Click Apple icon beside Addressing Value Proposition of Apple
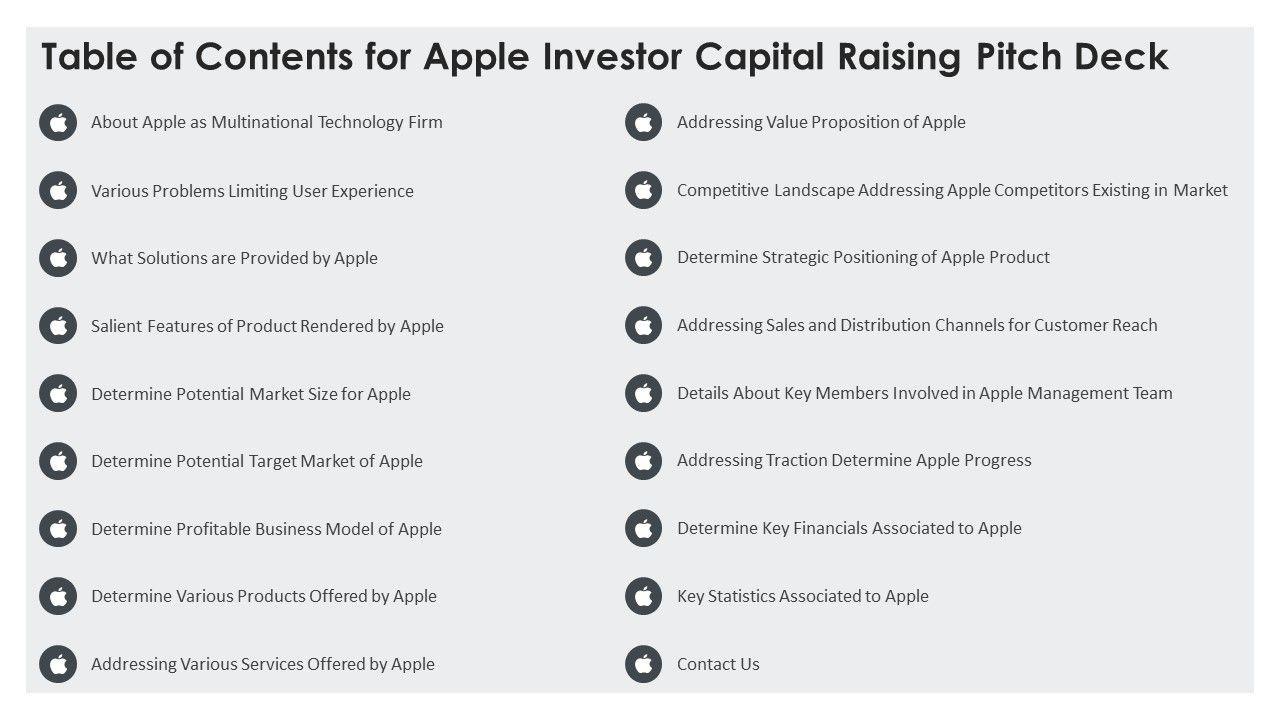The height and width of the screenshot is (720, 1280). coord(644,123)
